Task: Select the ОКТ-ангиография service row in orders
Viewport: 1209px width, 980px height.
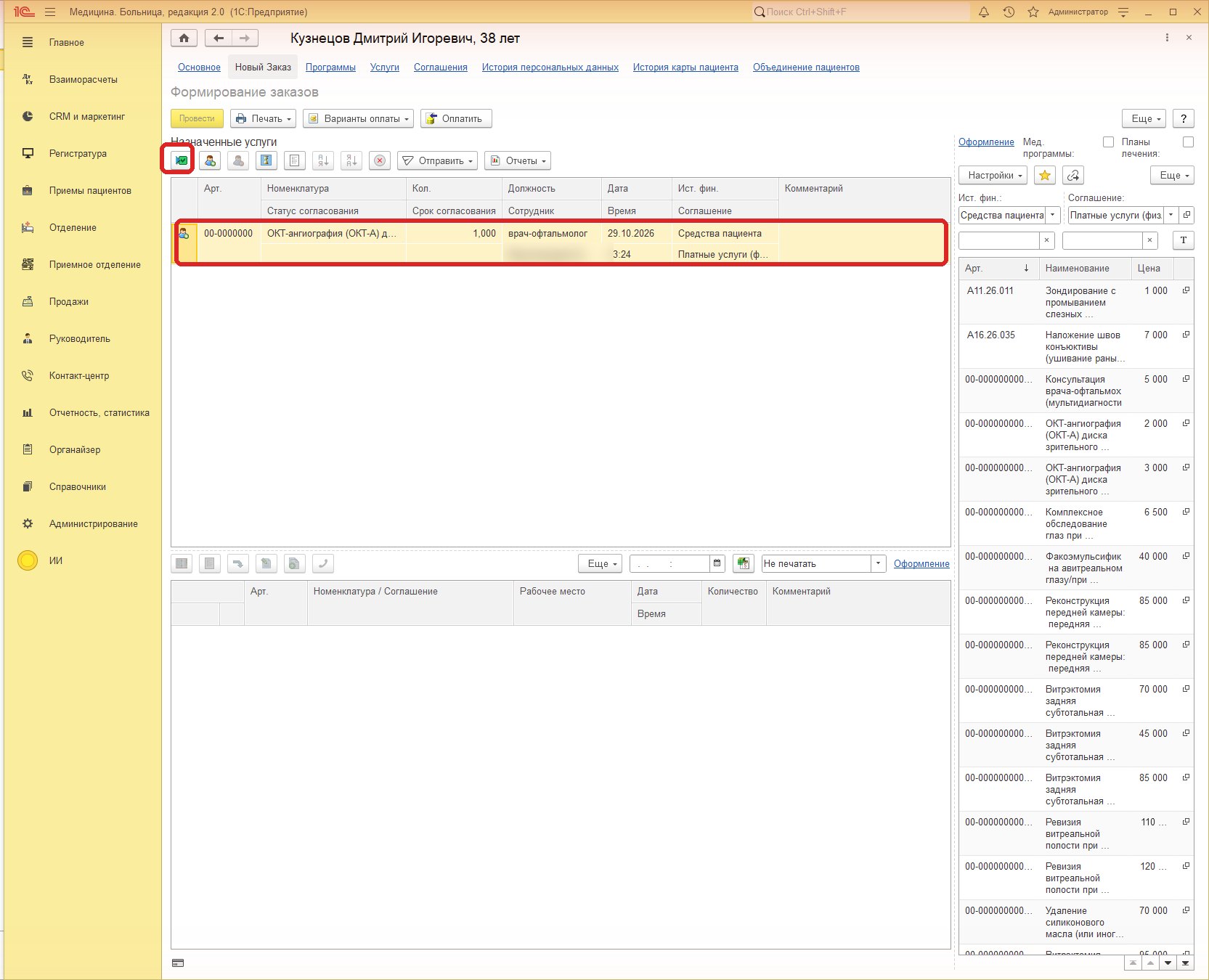Action: point(561,243)
